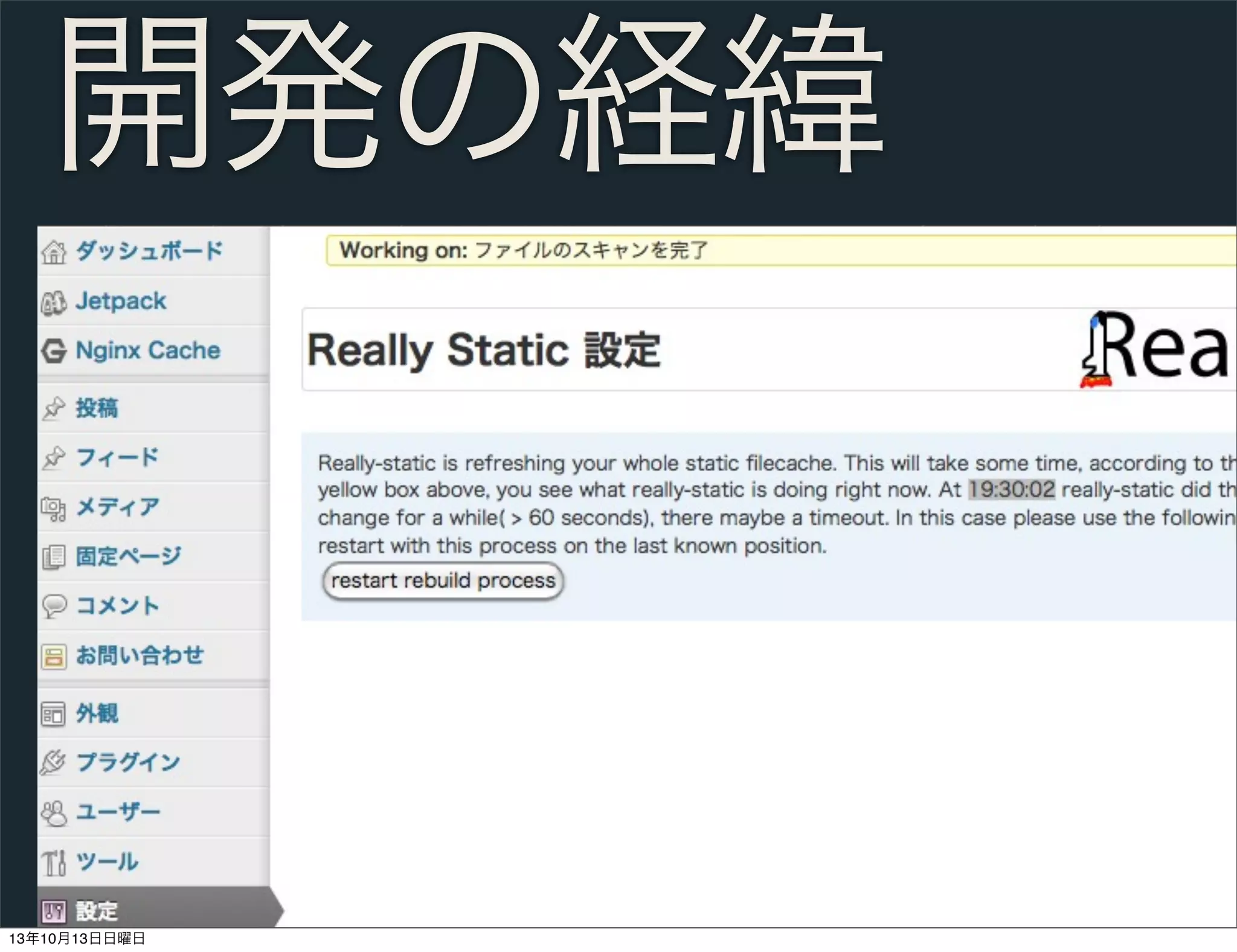Click the pushpin icon beside 投稿
Image resolution: width=1237 pixels, height=952 pixels.
pyautogui.click(x=54, y=408)
